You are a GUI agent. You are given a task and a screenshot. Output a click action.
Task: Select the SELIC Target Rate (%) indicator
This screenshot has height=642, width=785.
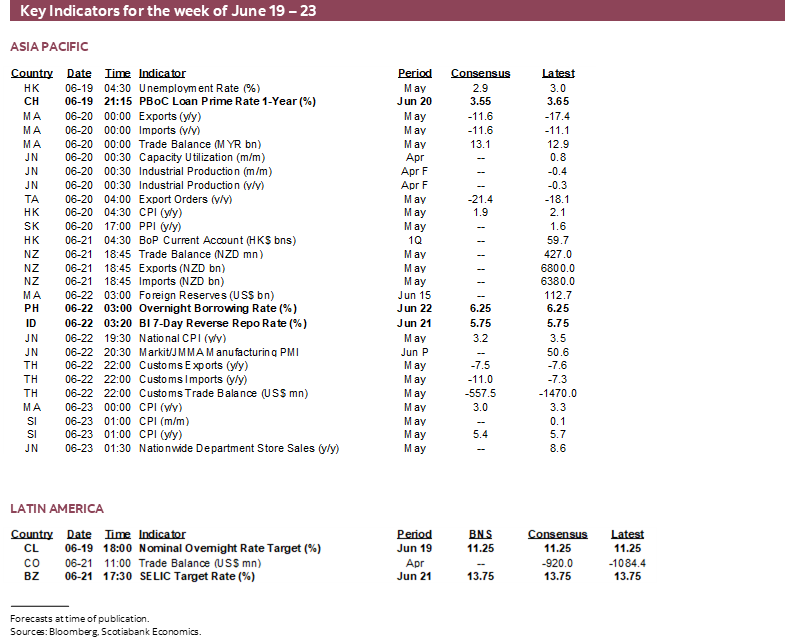coord(197,576)
